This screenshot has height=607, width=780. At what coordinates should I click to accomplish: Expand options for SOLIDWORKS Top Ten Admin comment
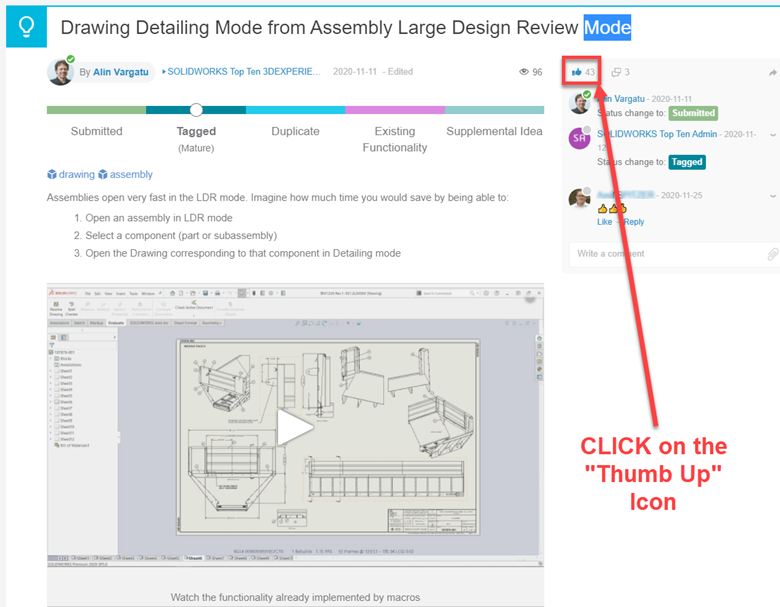[773, 135]
